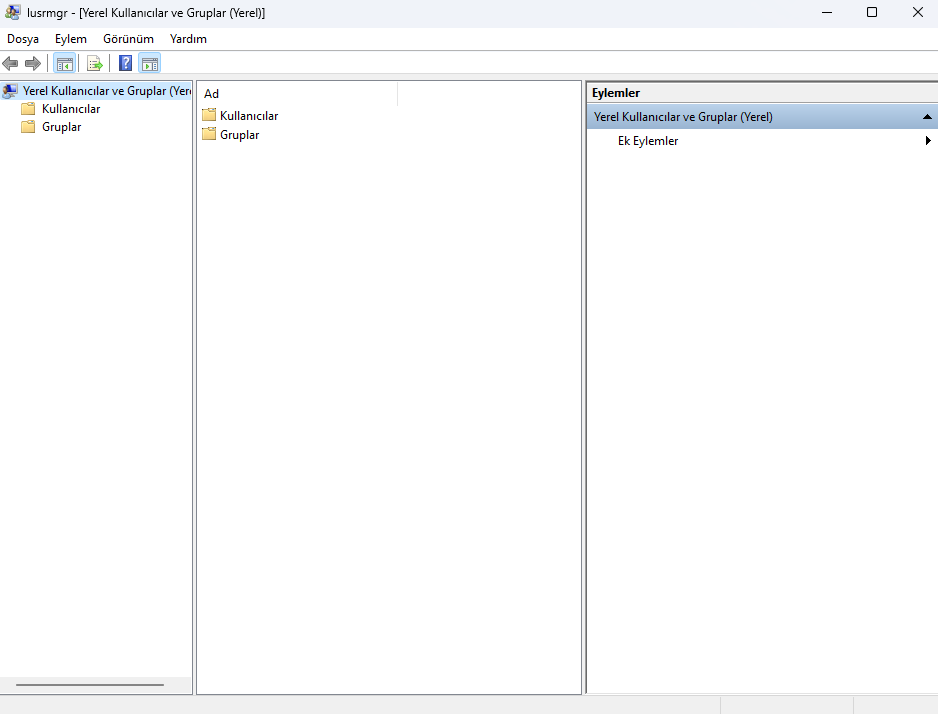
Task: Click Gruplar folder icon in center list
Action: pyautogui.click(x=209, y=134)
